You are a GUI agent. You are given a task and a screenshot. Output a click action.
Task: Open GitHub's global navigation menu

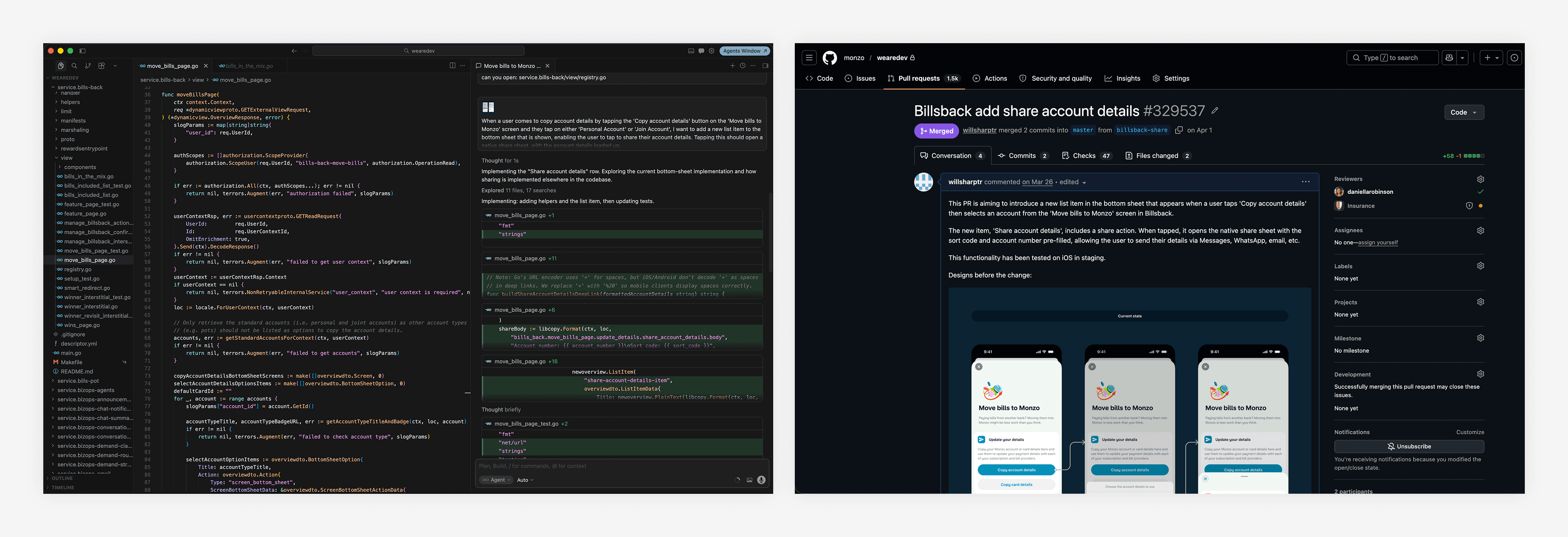pos(809,58)
